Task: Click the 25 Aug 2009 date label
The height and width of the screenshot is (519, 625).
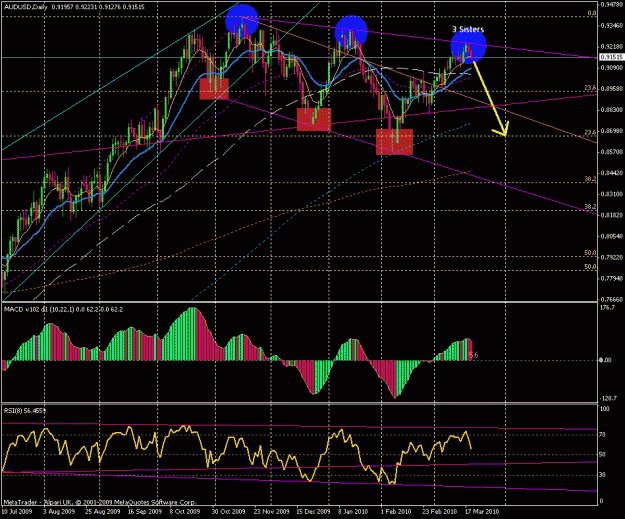Action: 103,511
